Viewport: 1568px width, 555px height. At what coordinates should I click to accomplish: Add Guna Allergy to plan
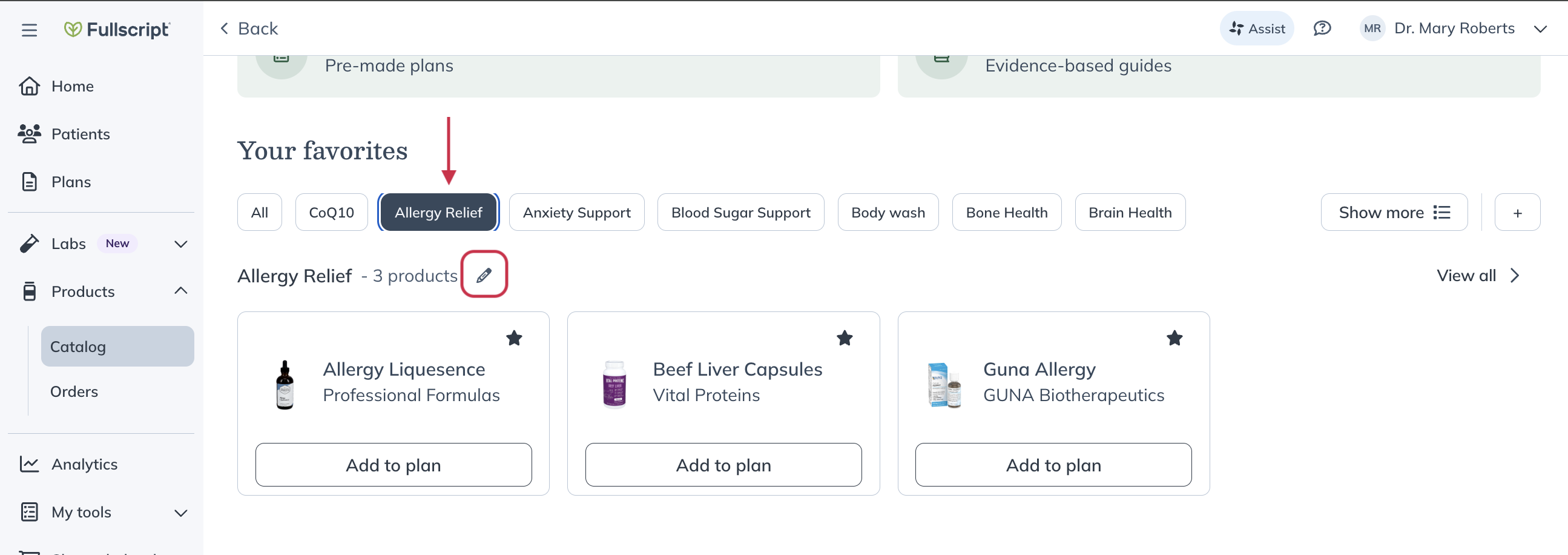[x=1053, y=465]
